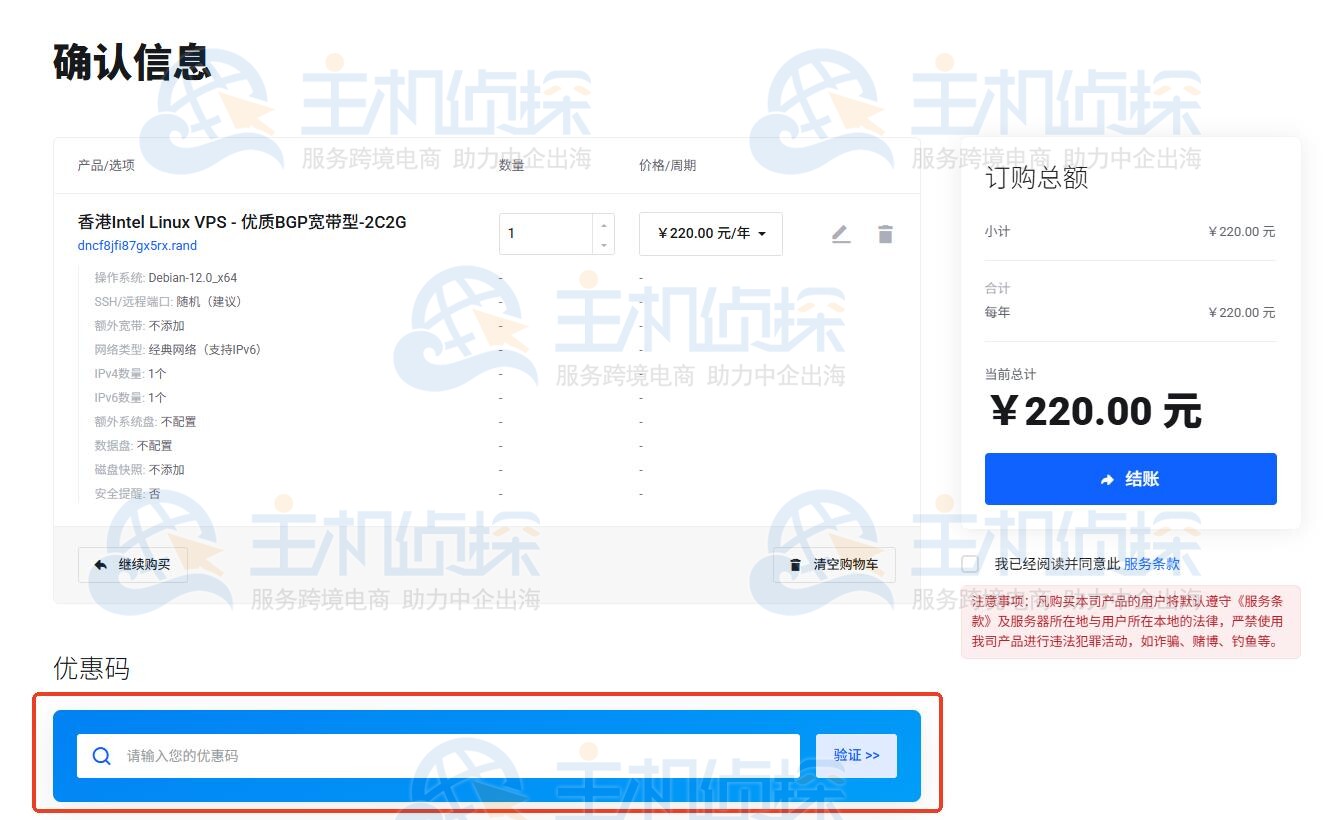Click the arrow icon inside the 结账 button
The image size is (1326, 820).
(x=1106, y=478)
